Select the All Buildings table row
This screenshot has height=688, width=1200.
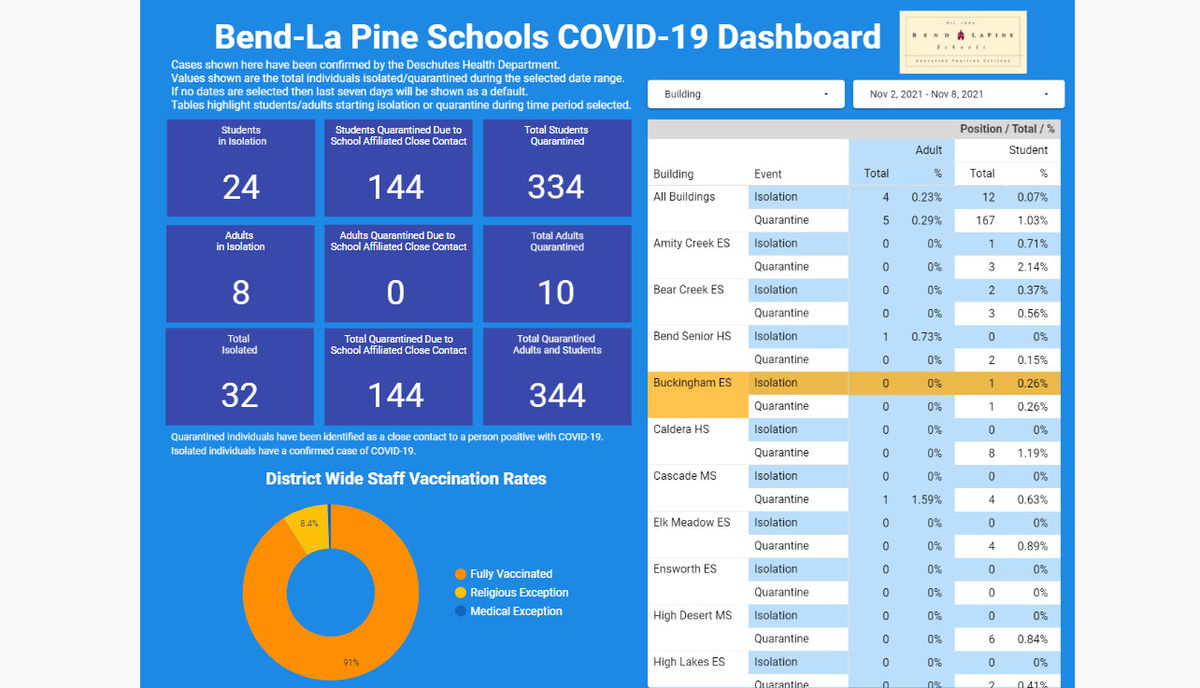click(x=684, y=197)
